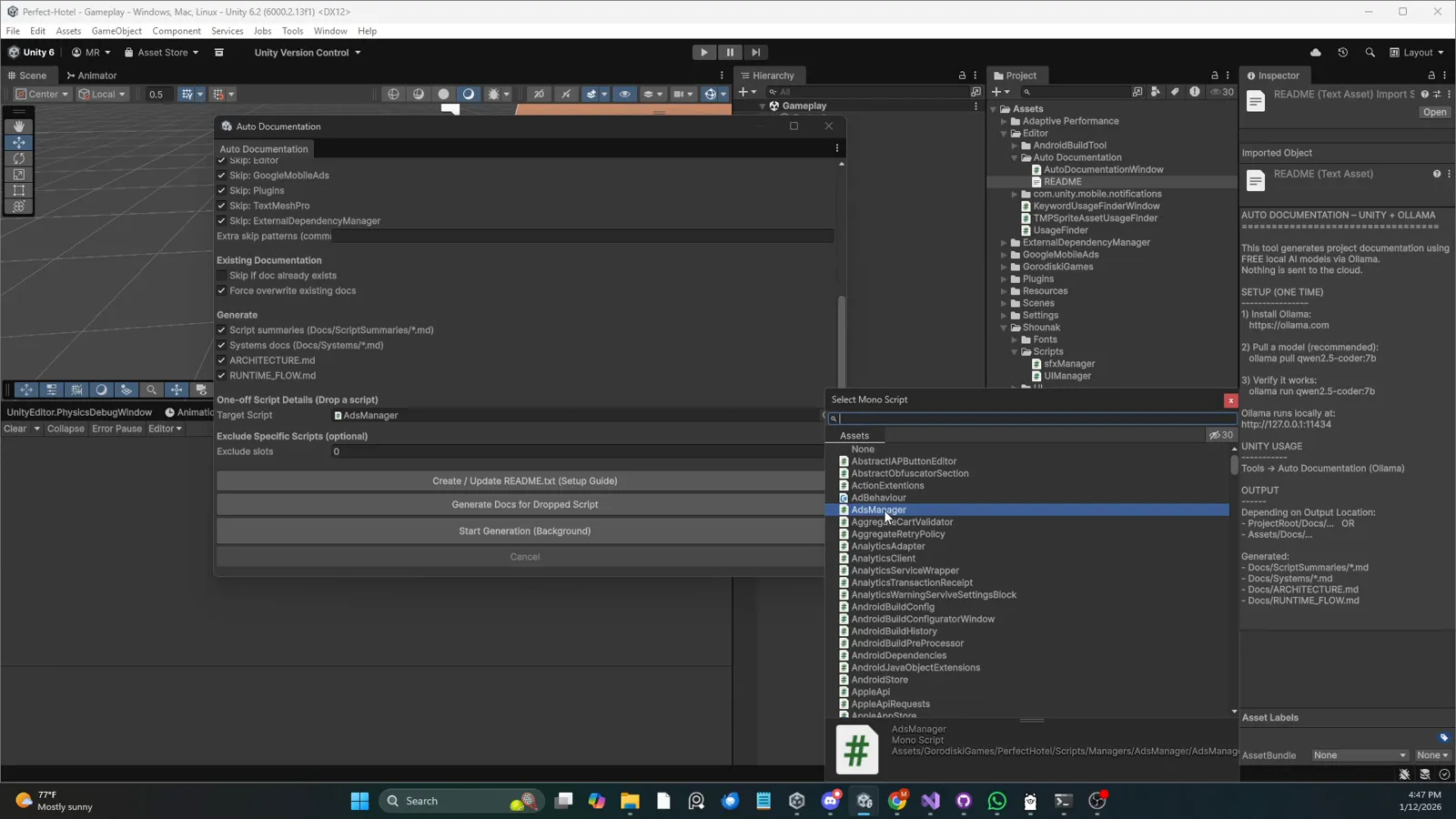Screen dimensions: 1456x819
Task: Toggle hidden packages count 30 in Project
Action: pyautogui.click(x=1221, y=92)
